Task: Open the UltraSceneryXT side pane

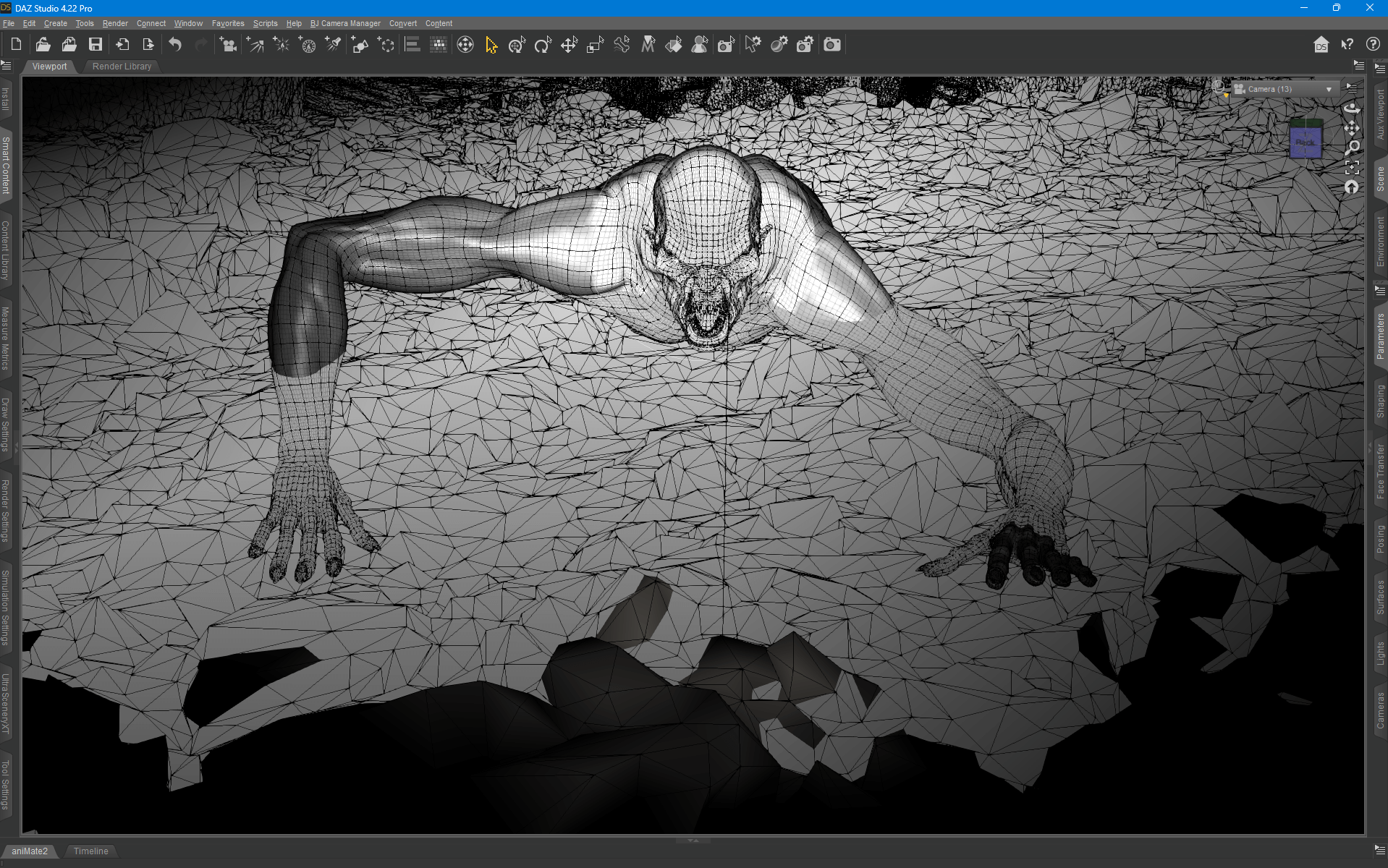Action: tap(6, 703)
